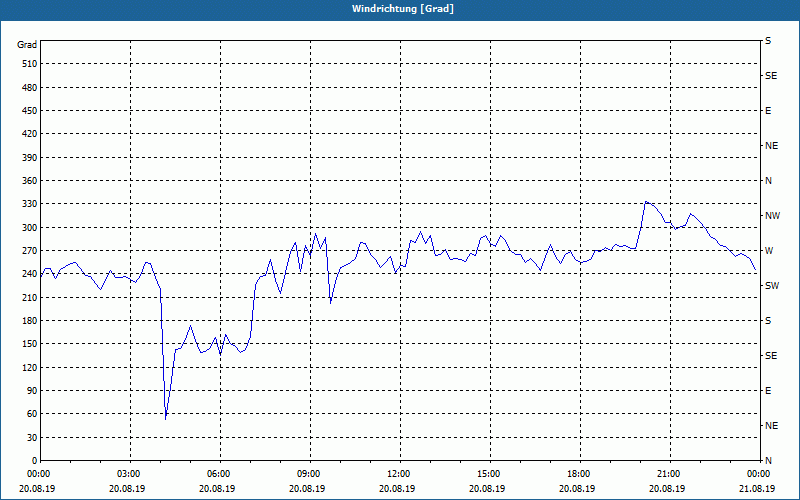Select the 15:00 time axis label
The image size is (800, 500).
coord(487,473)
